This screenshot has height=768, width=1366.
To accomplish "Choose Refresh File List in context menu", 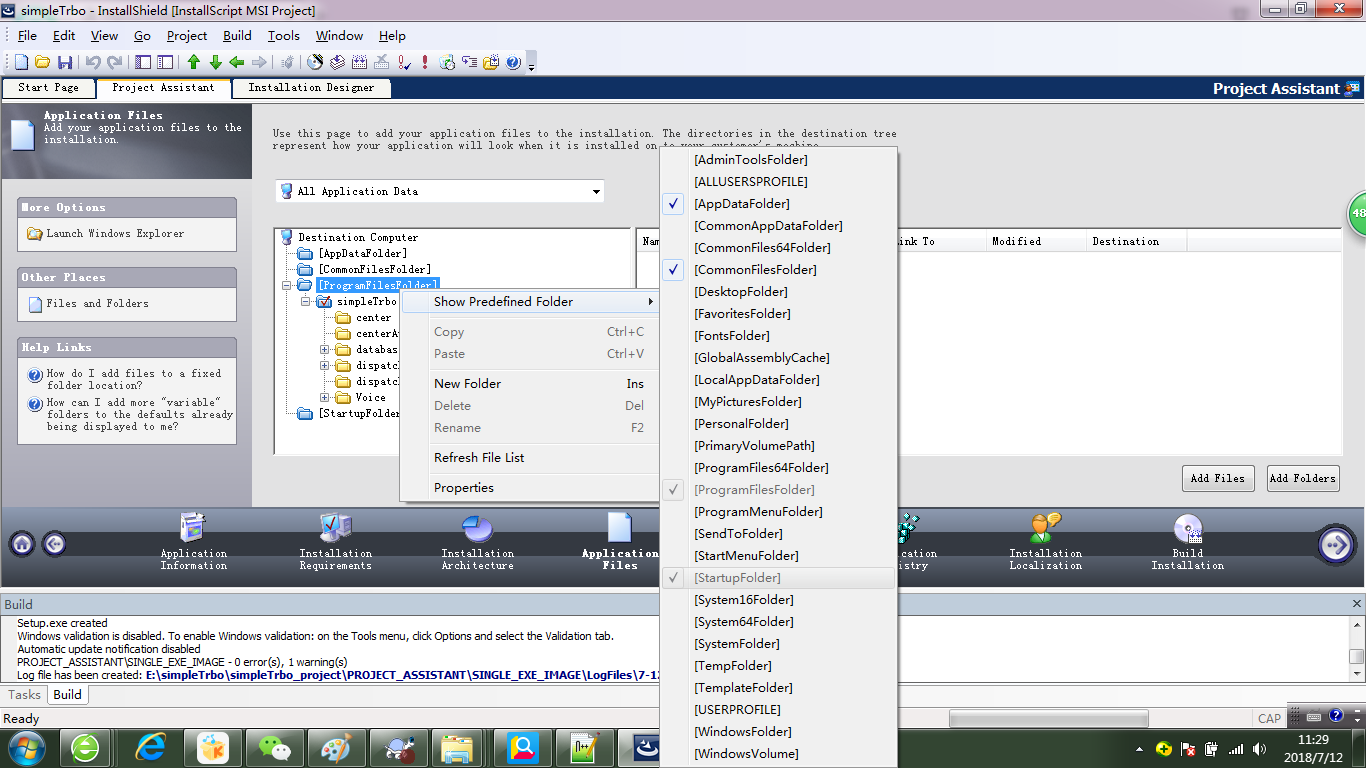I will pos(529,457).
